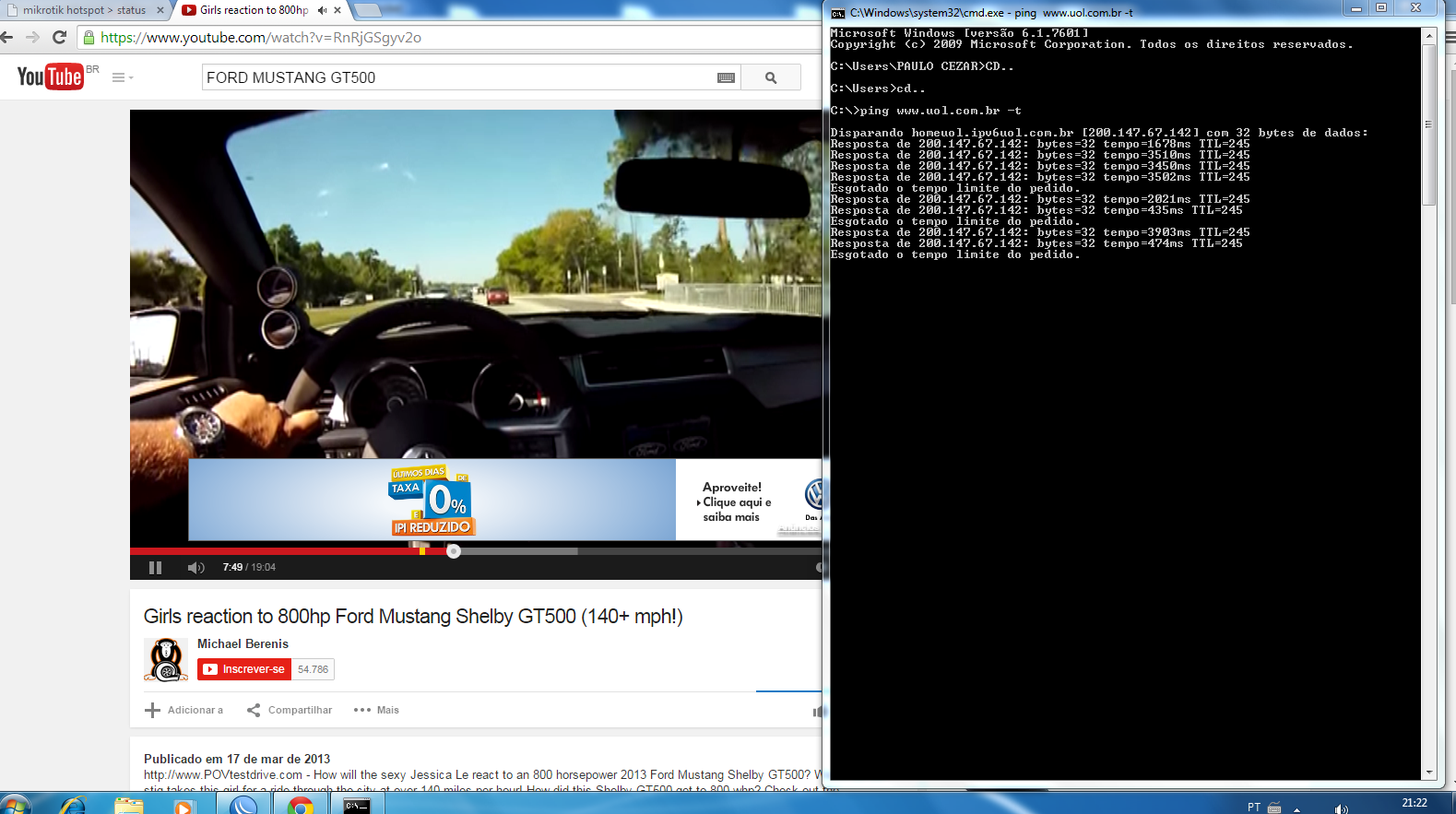Click audio indicator on YouTube tab
Viewport: 1456px width, 814px height.
click(x=322, y=10)
